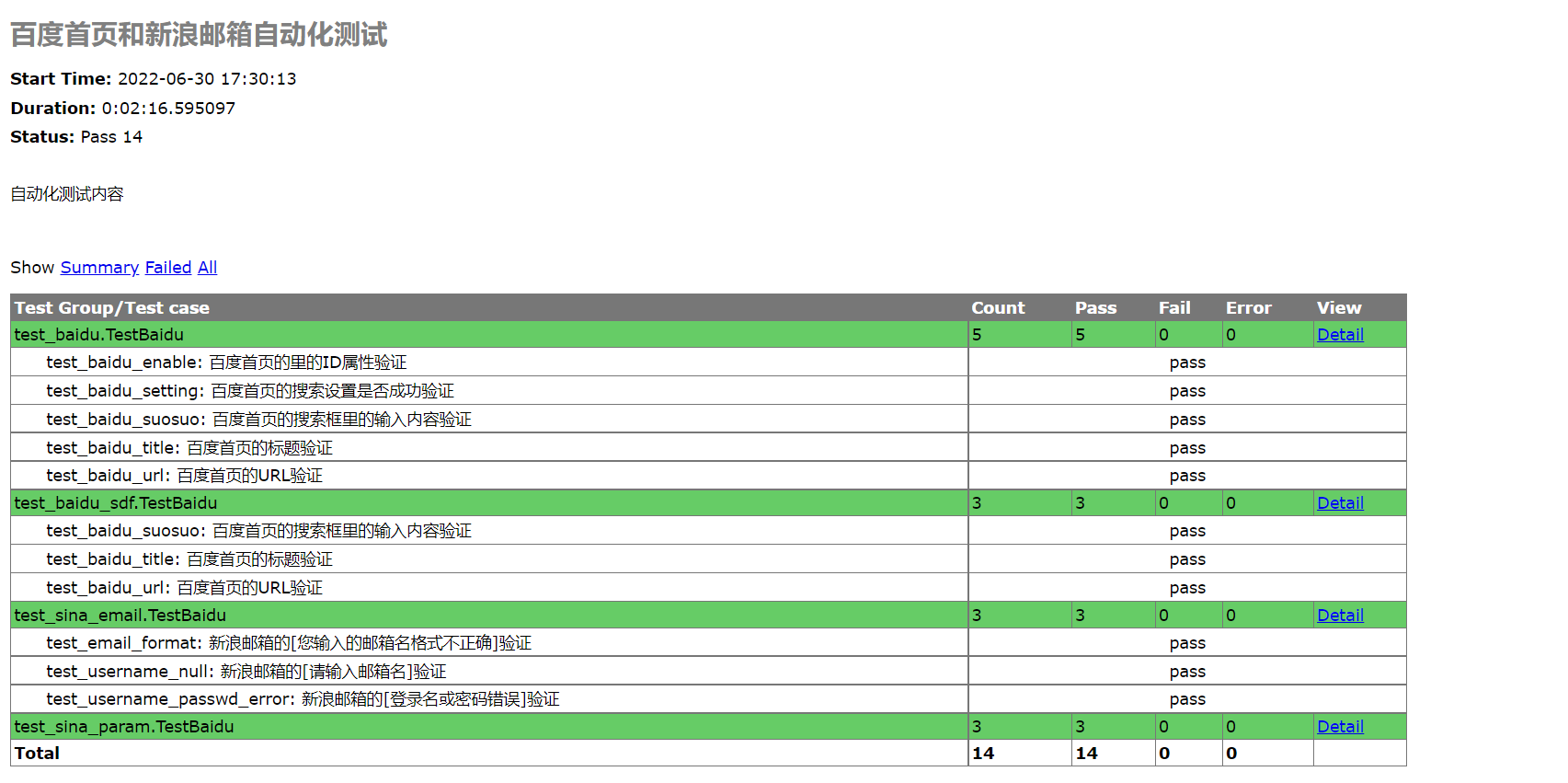The width and height of the screenshot is (1568, 783).
Task: Click test_username_passwd_error test case name
Action: coord(303,699)
